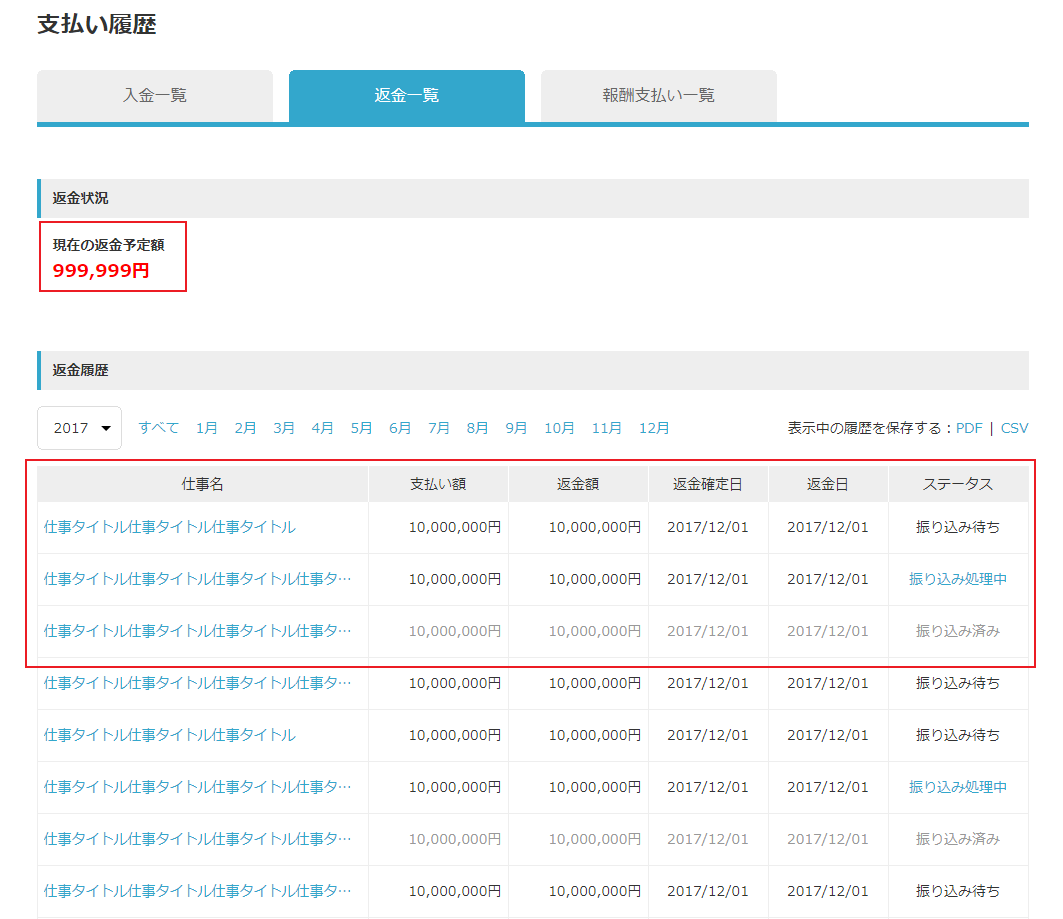Open the job title in the last table row
The width and height of the screenshot is (1063, 919).
197,891
